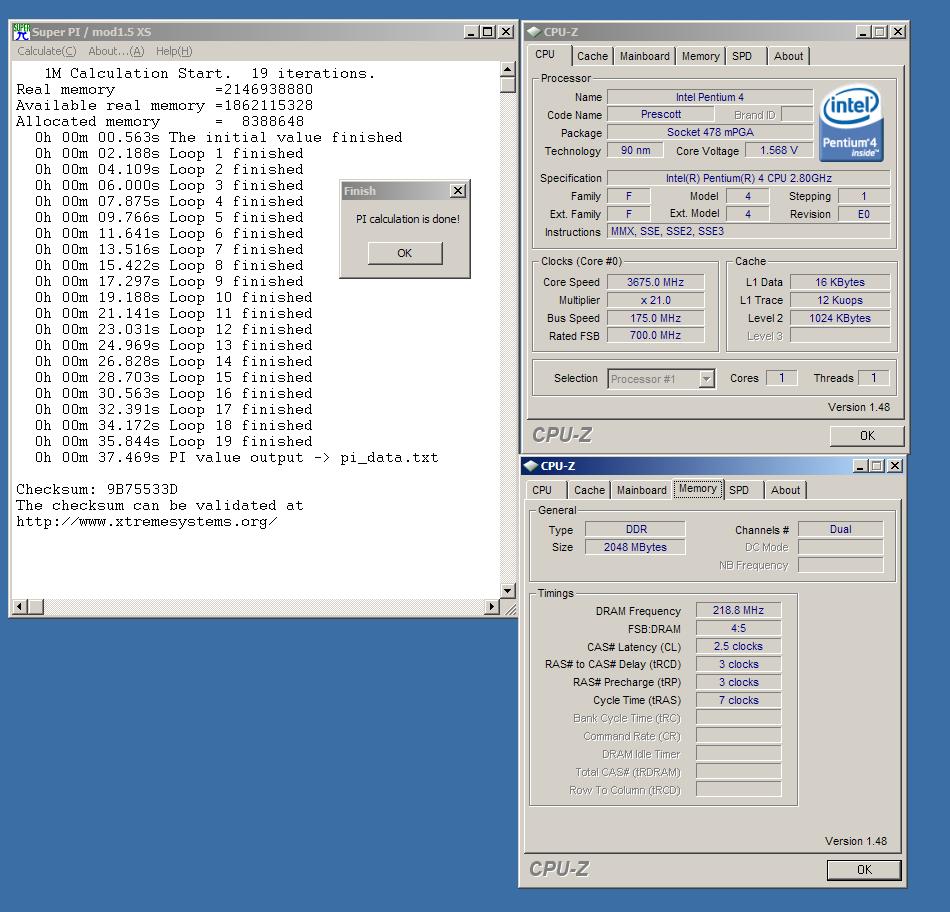Click the Bus Speed value 175.0 MHz
Image resolution: width=950 pixels, height=912 pixels.
pos(656,318)
